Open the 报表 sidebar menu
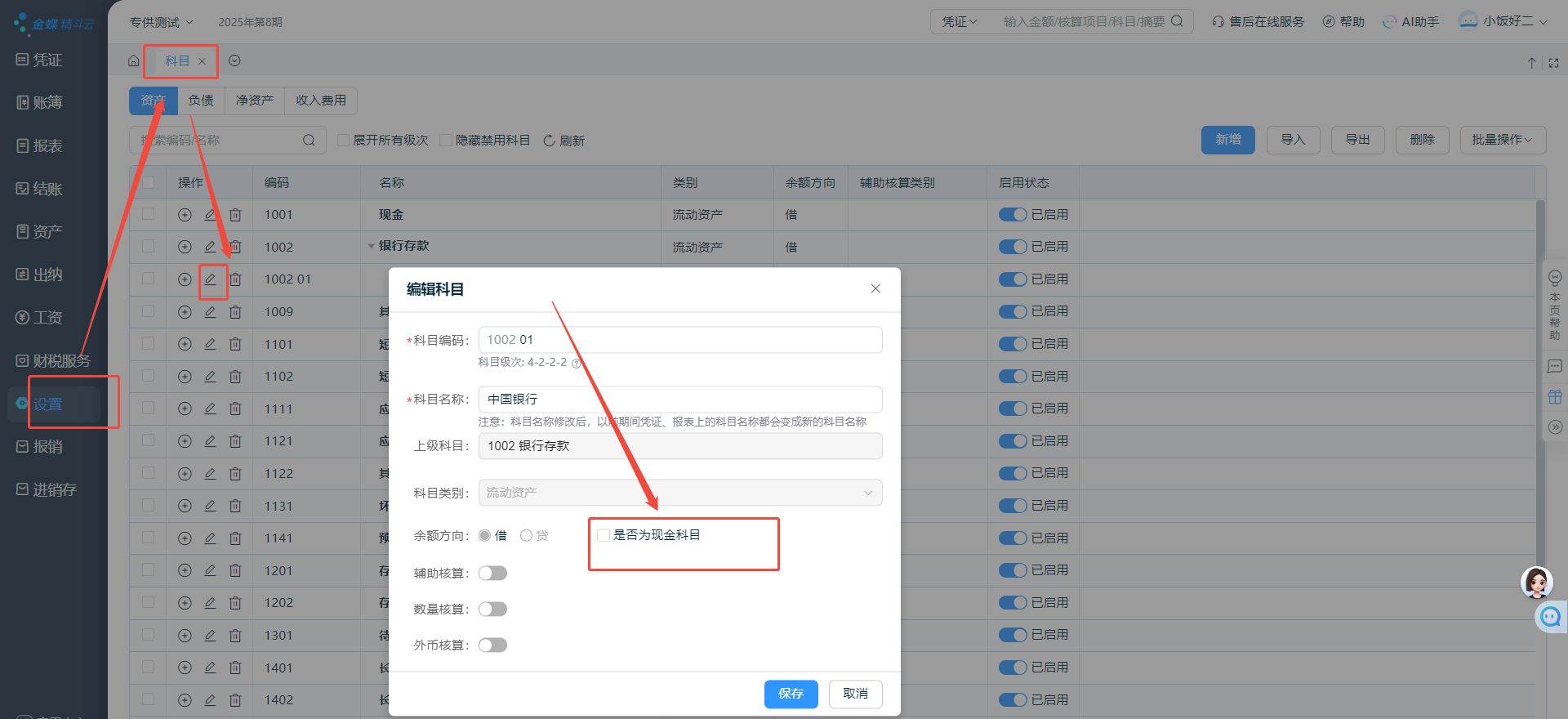Image resolution: width=1568 pixels, height=719 pixels. (47, 145)
